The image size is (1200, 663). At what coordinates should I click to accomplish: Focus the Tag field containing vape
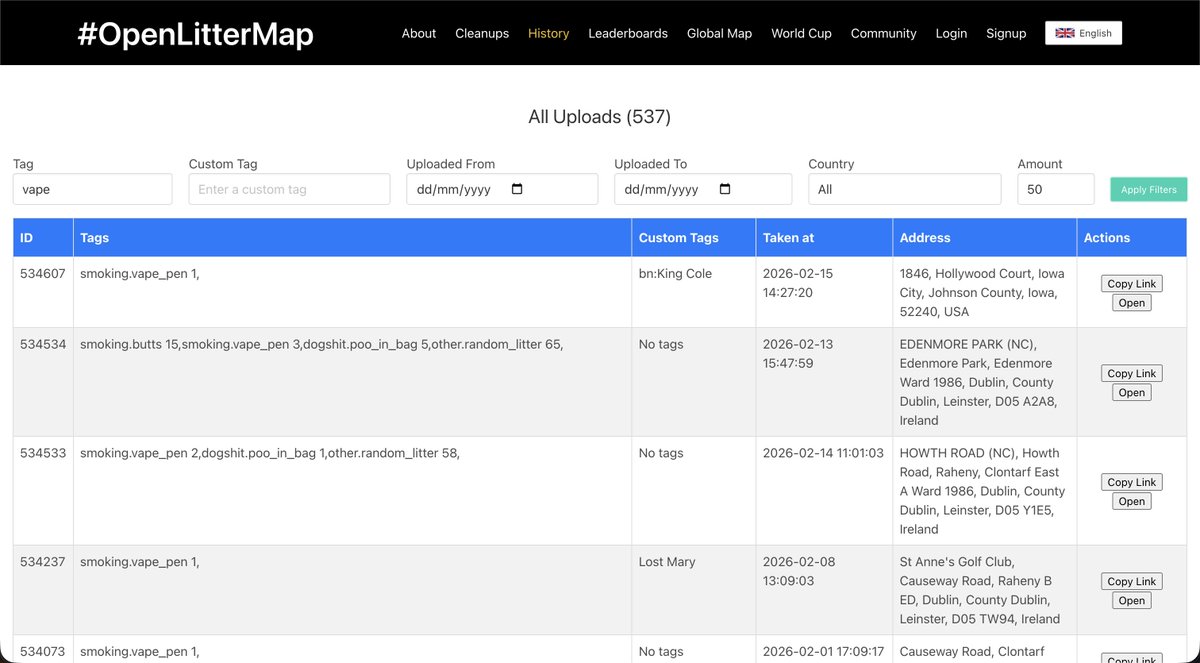[x=92, y=189]
